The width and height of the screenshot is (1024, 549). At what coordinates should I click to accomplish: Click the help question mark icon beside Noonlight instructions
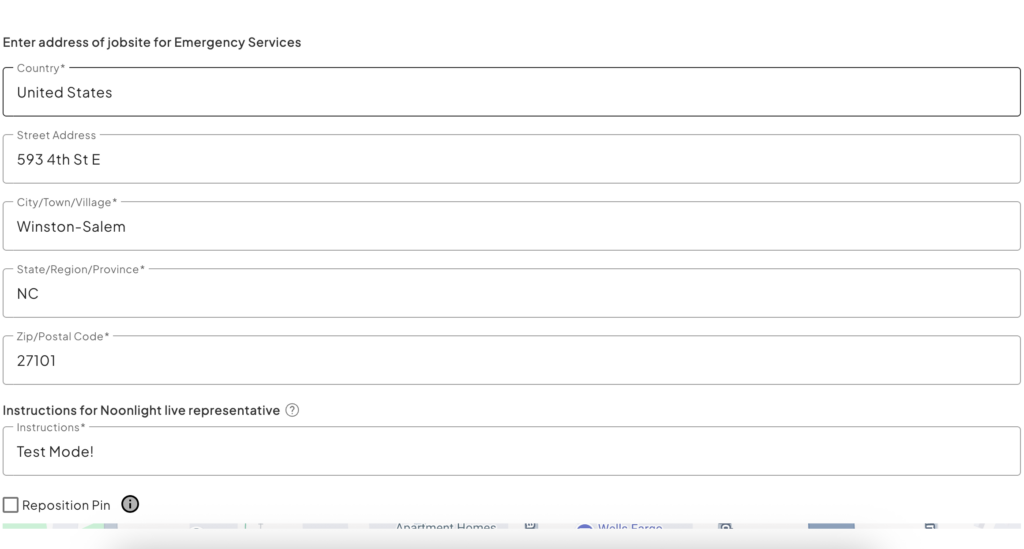[x=292, y=410]
